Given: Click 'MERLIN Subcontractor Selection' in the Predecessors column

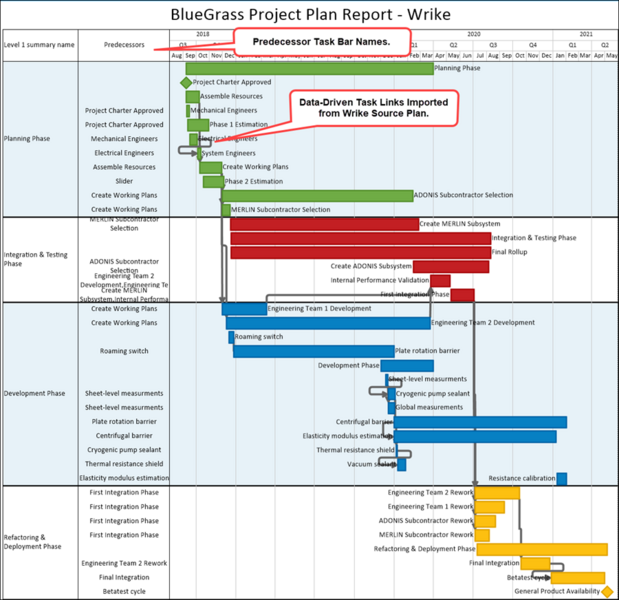Looking at the screenshot, I should point(124,224).
